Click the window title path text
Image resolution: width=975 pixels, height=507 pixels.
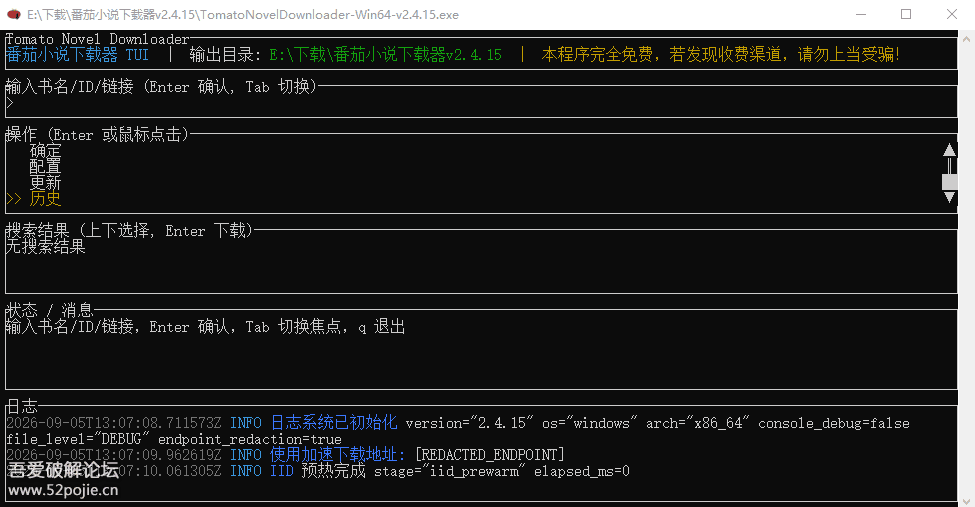243,14
